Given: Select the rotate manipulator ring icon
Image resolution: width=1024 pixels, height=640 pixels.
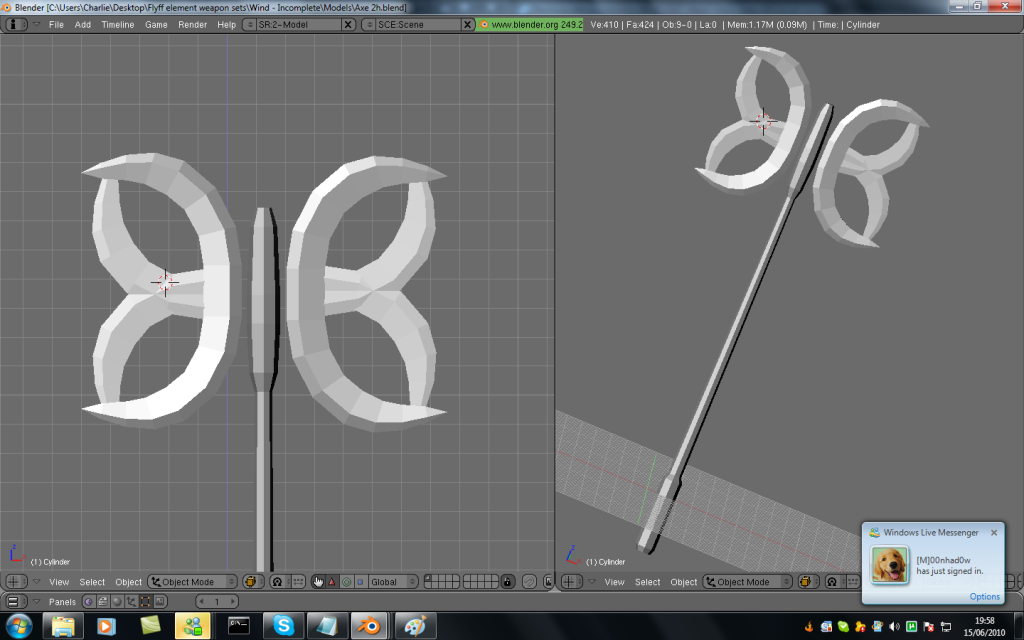Looking at the screenshot, I should point(346,582).
